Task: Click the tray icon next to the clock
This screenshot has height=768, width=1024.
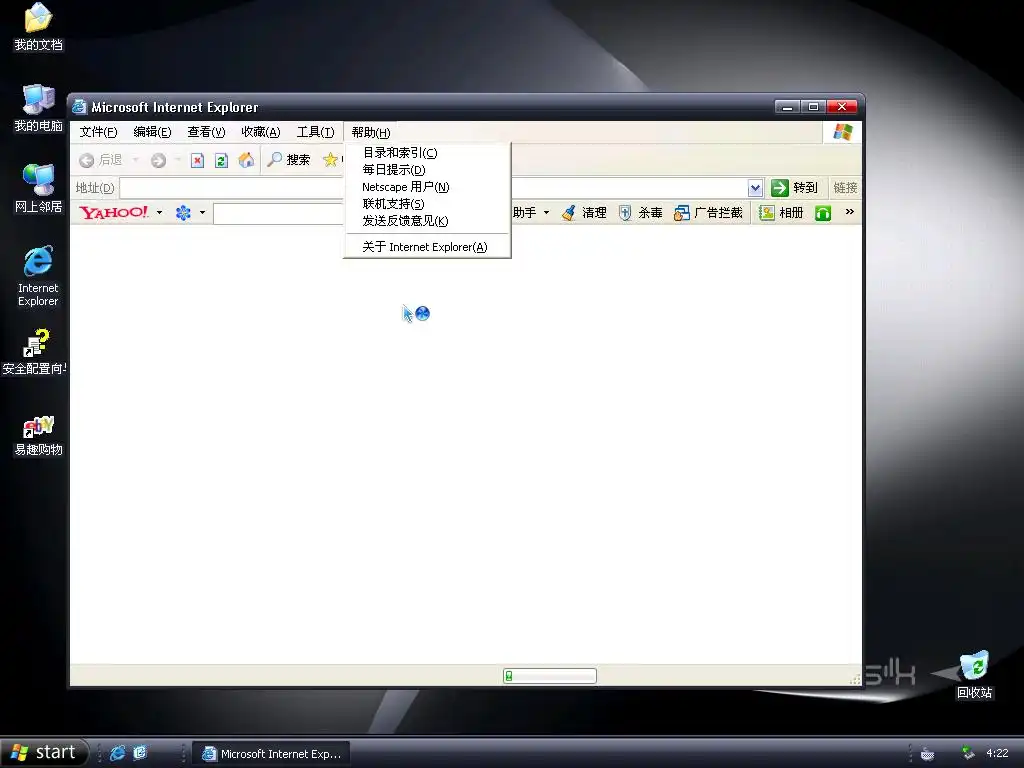Action: pos(968,753)
